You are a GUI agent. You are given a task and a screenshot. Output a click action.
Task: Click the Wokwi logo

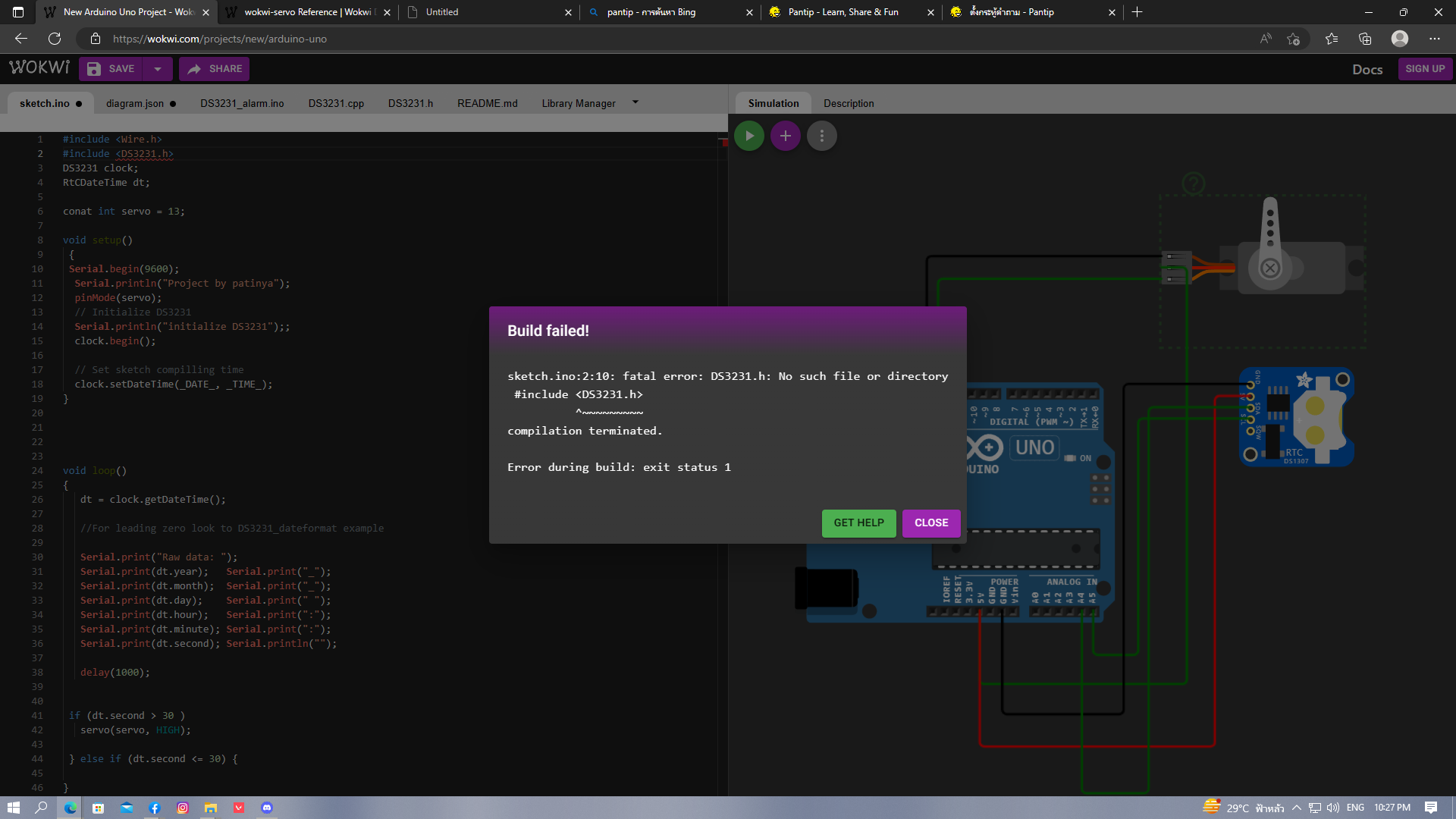[x=39, y=68]
